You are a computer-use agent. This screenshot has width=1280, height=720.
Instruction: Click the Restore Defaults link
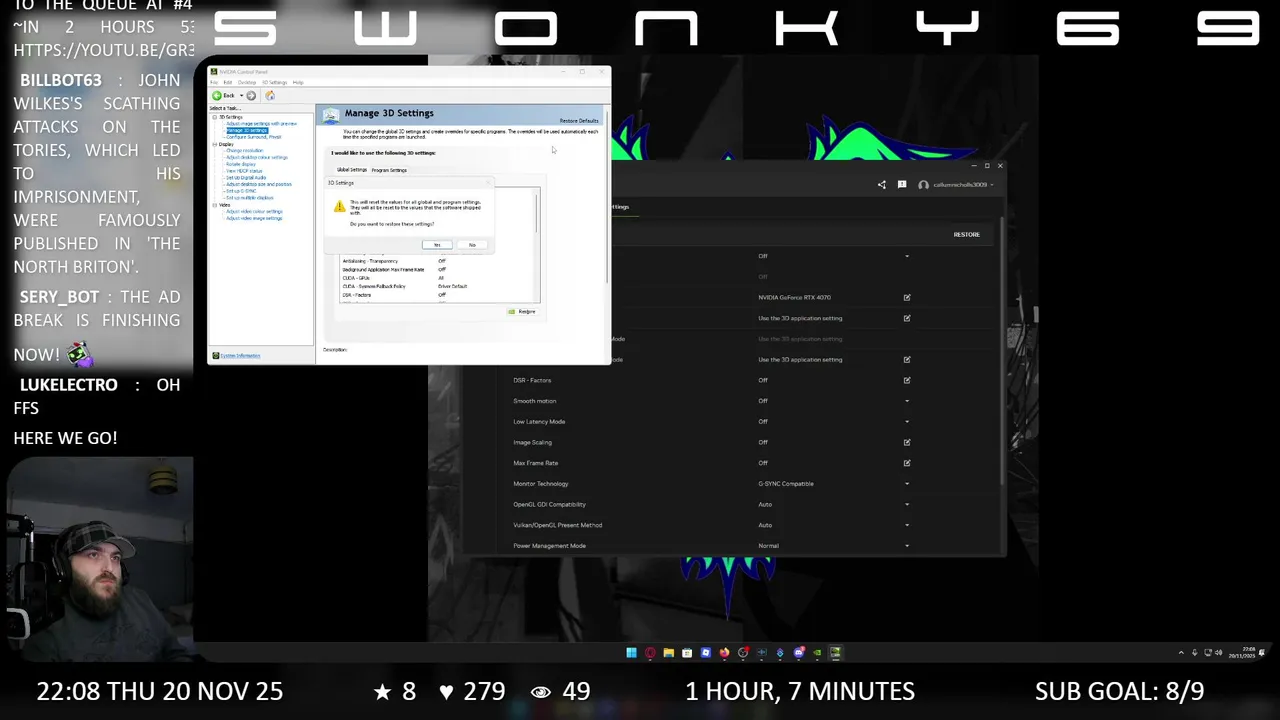point(579,121)
